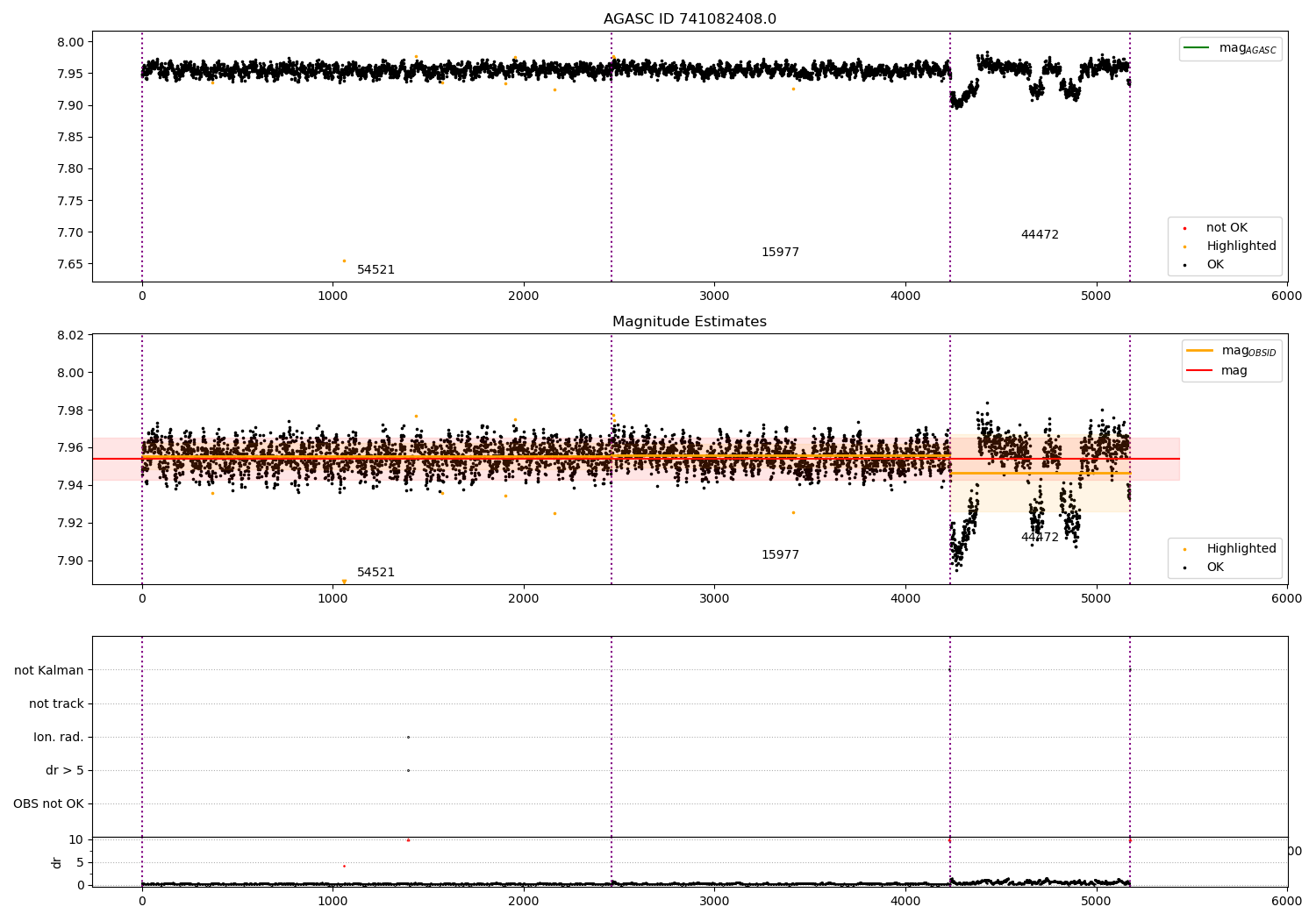The height and width of the screenshot is (921, 1316).
Task: Click OBSID label 44472 in Magnitude Estimates plot
Action: tap(1040, 538)
